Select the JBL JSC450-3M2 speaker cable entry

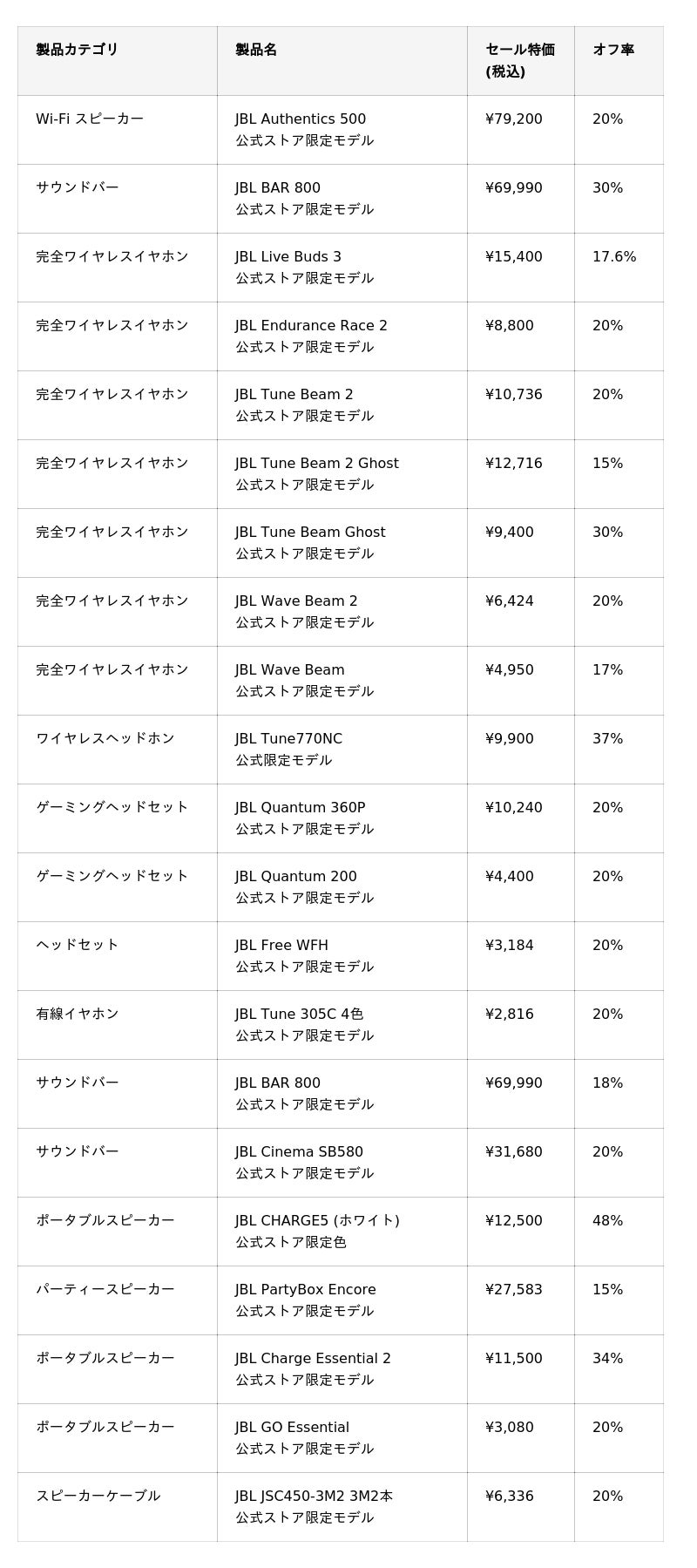point(314,1497)
